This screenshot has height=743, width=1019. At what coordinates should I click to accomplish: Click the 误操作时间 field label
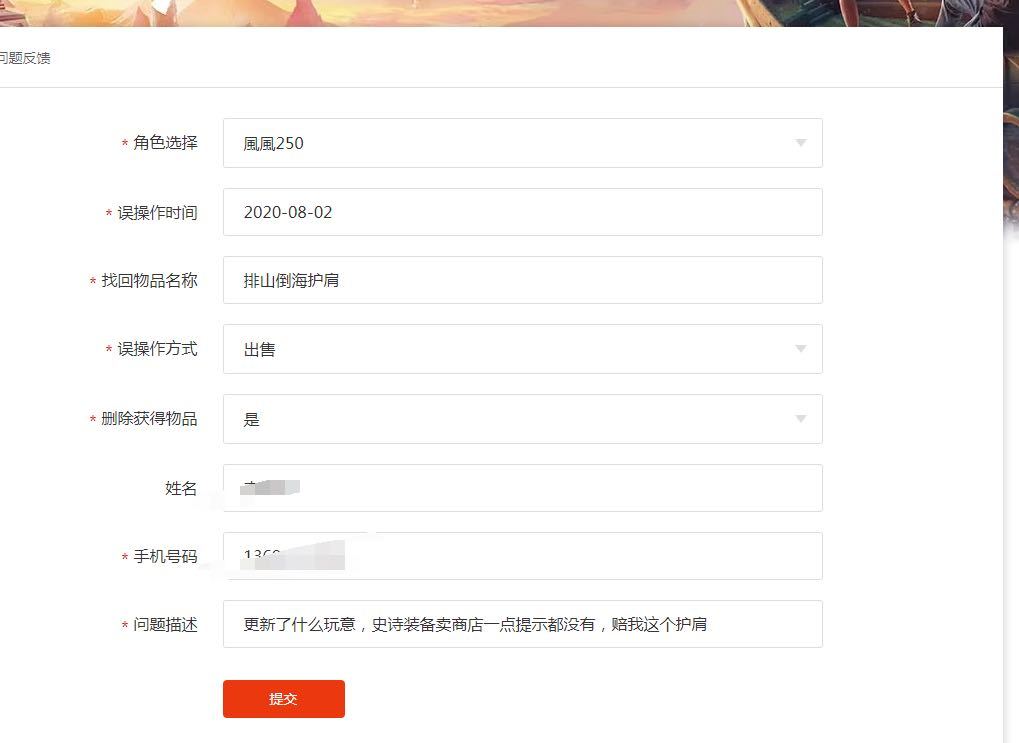pyautogui.click(x=157, y=213)
